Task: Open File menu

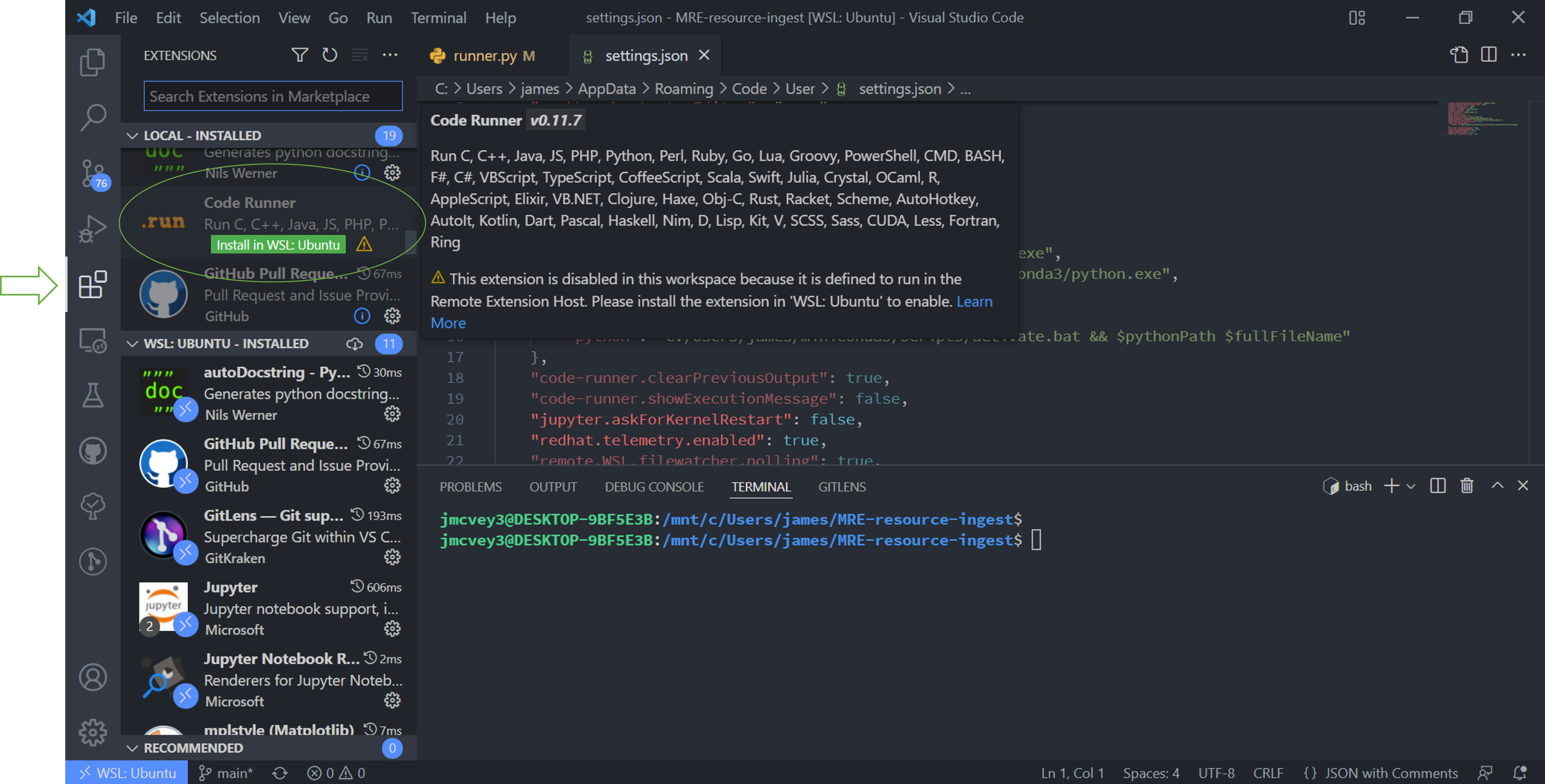Action: [x=126, y=17]
